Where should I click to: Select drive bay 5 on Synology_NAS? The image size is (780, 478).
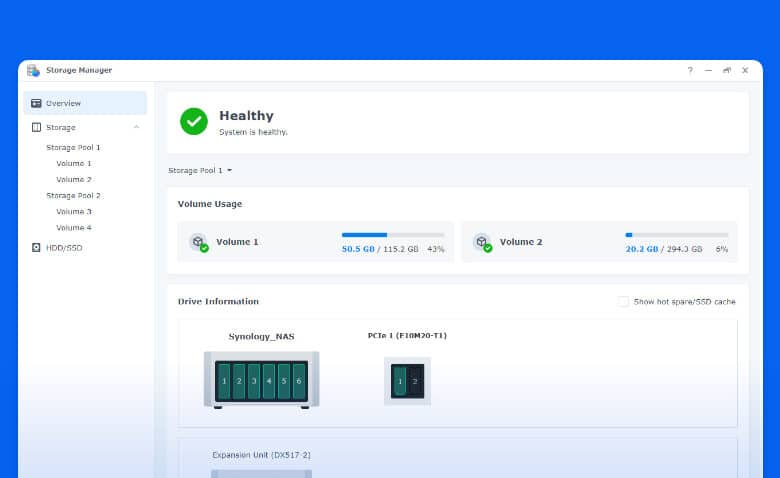point(284,381)
